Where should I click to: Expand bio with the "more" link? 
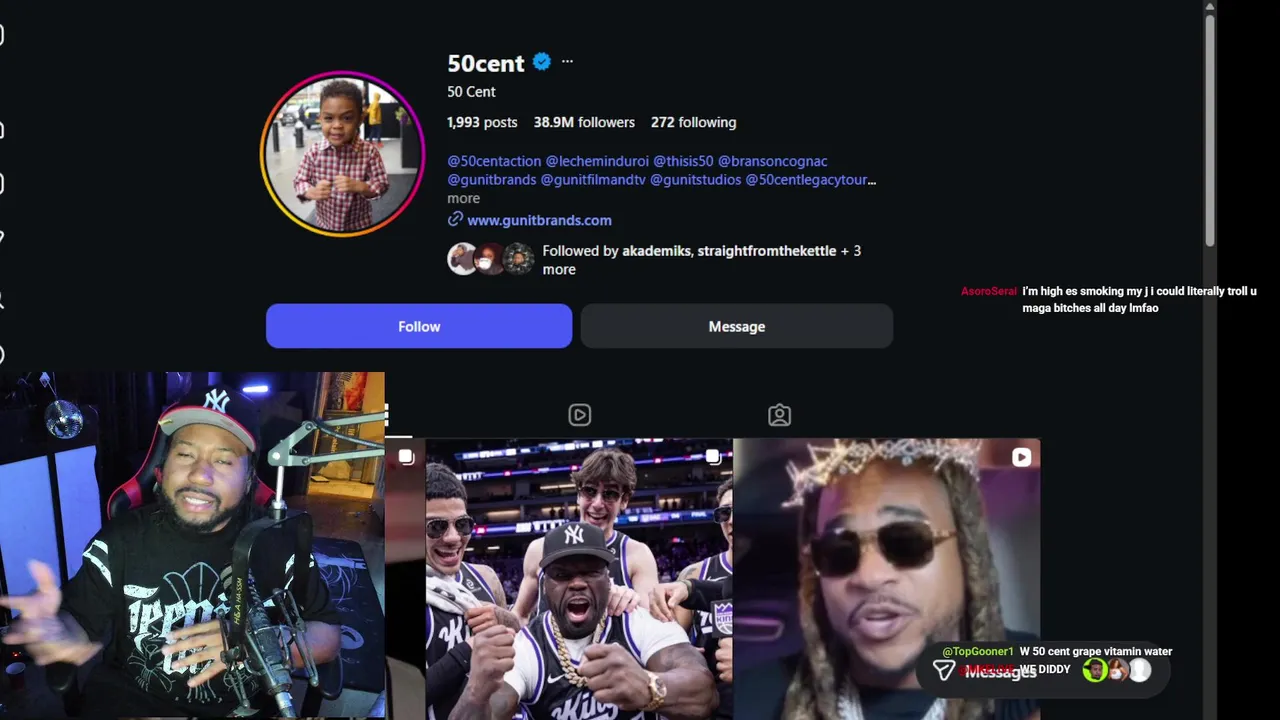(x=463, y=198)
